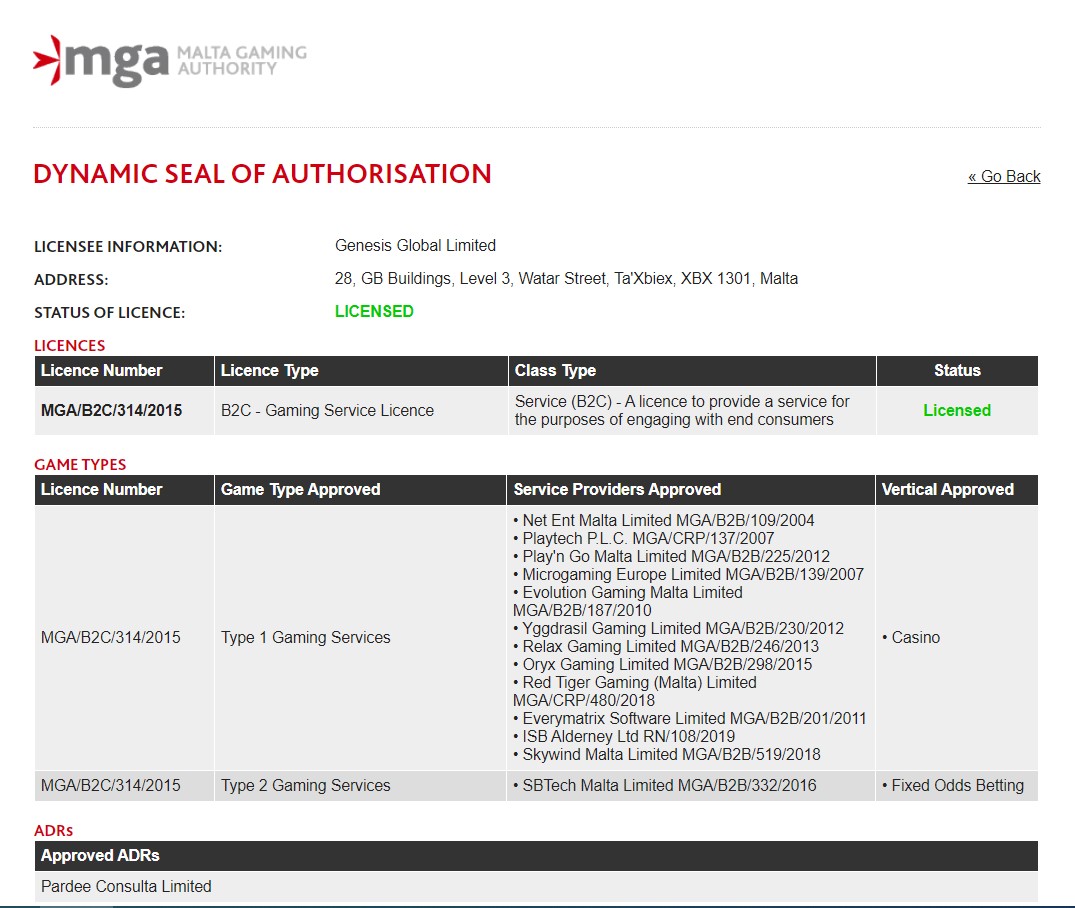Select Red Tiger Gaming (Malta) Limited entry
This screenshot has width=1075, height=908.
point(635,691)
